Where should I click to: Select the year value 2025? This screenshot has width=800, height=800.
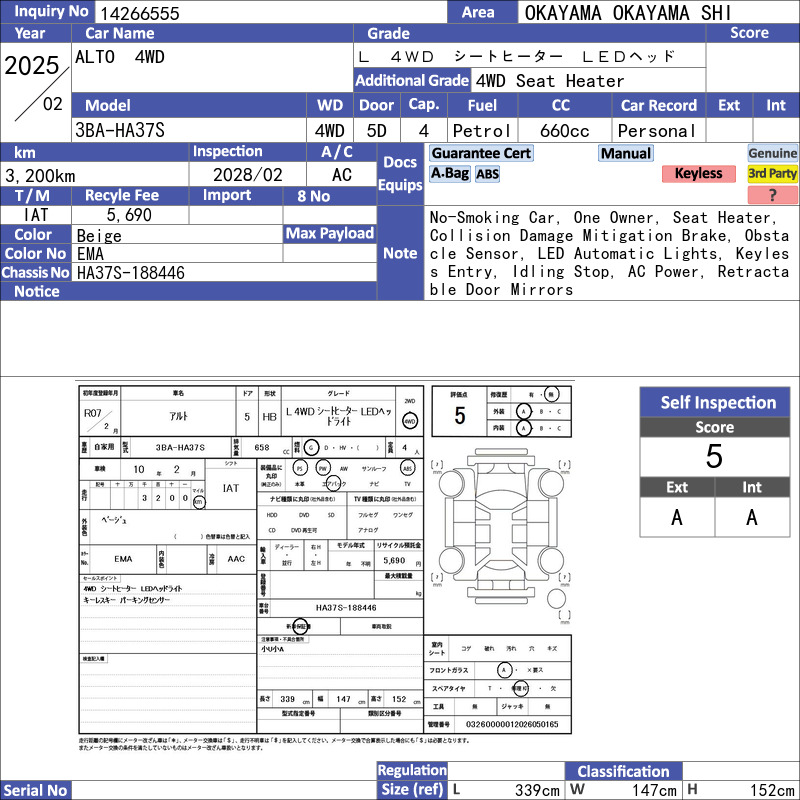[32, 65]
